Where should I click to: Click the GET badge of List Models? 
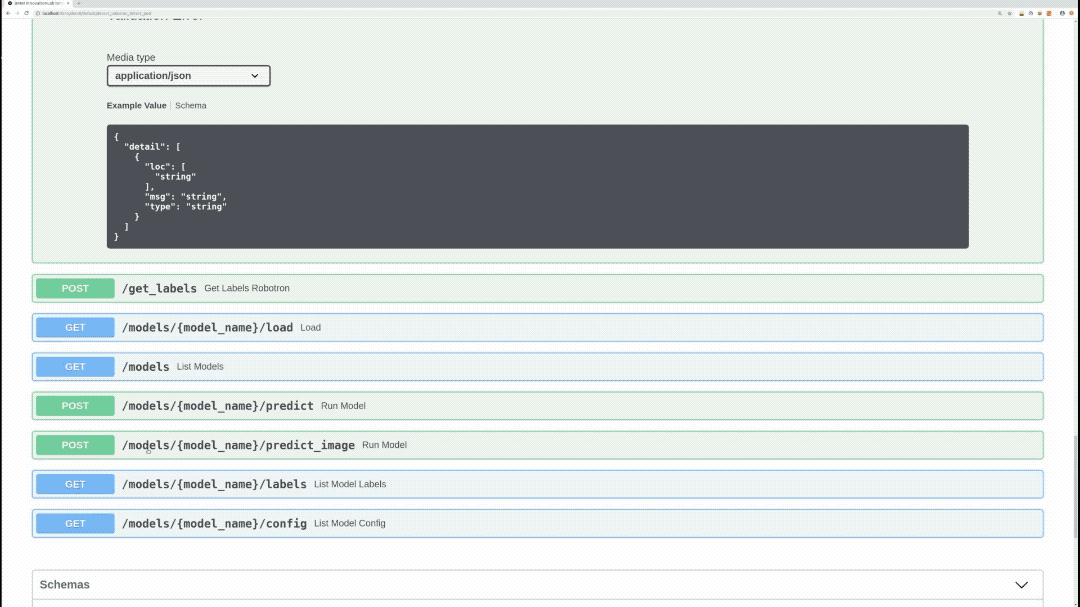pos(75,367)
